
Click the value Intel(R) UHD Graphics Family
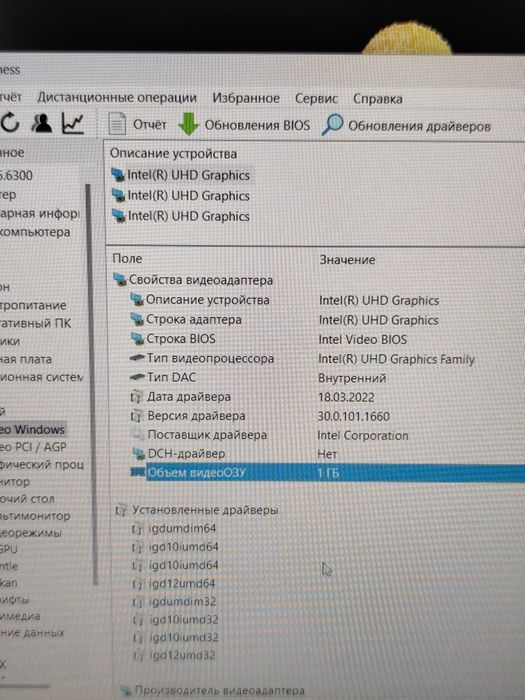[x=396, y=359]
